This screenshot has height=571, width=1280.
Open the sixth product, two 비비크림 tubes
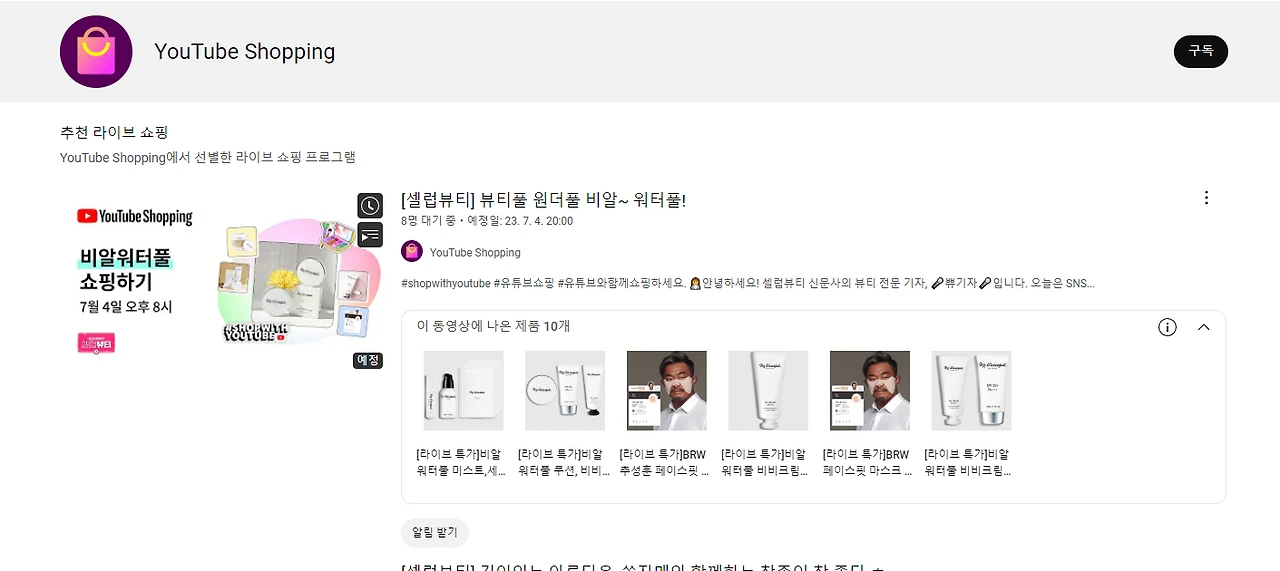[x=971, y=390]
